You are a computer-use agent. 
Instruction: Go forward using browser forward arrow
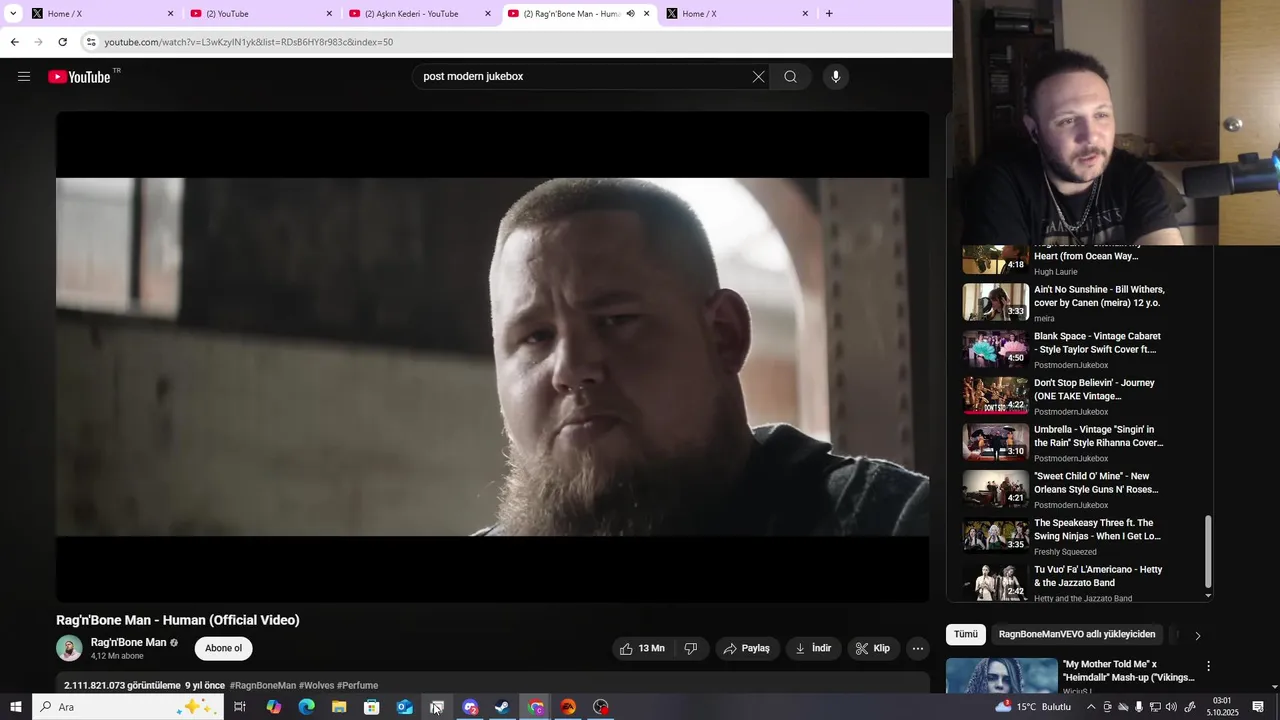point(38,42)
